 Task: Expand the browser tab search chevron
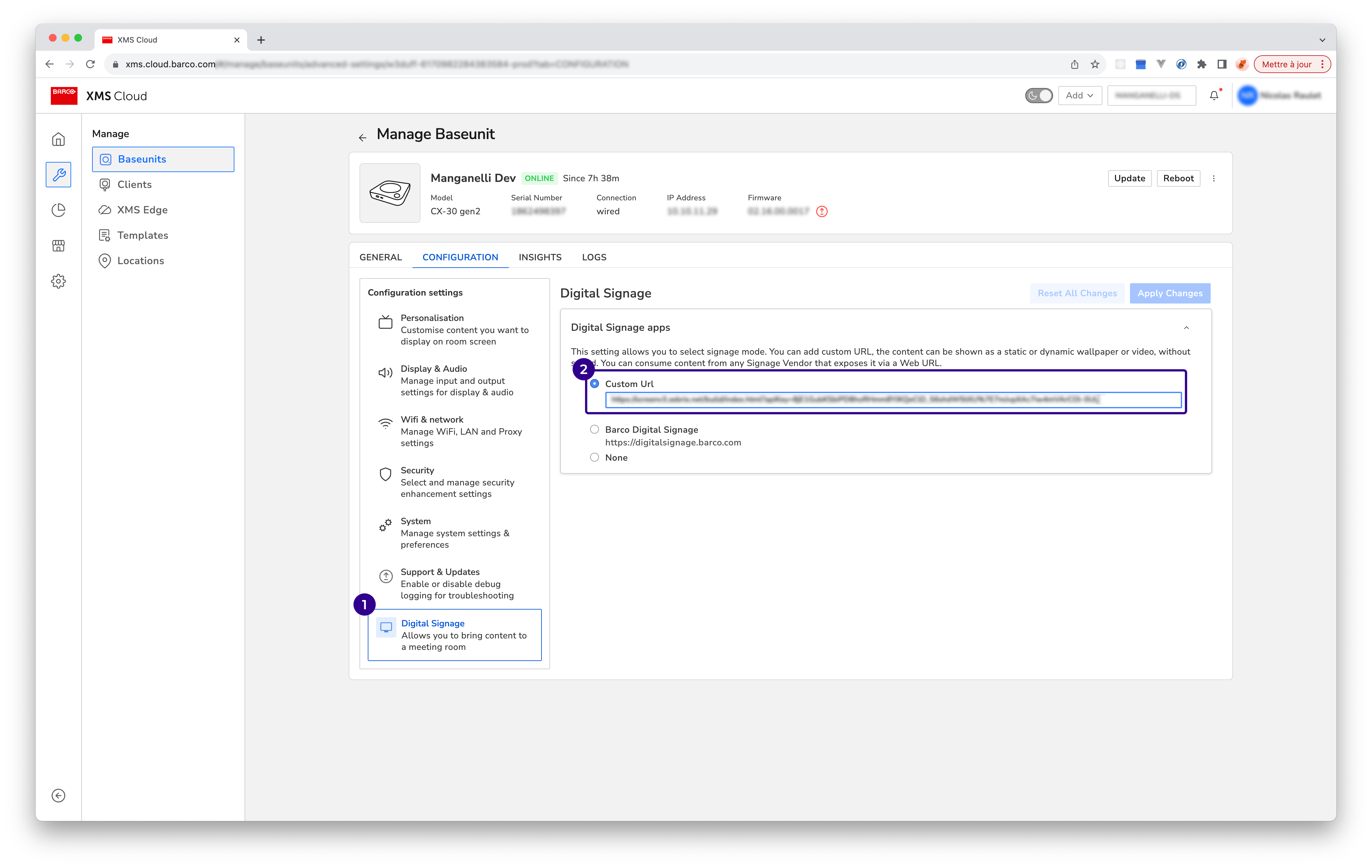(x=1322, y=40)
